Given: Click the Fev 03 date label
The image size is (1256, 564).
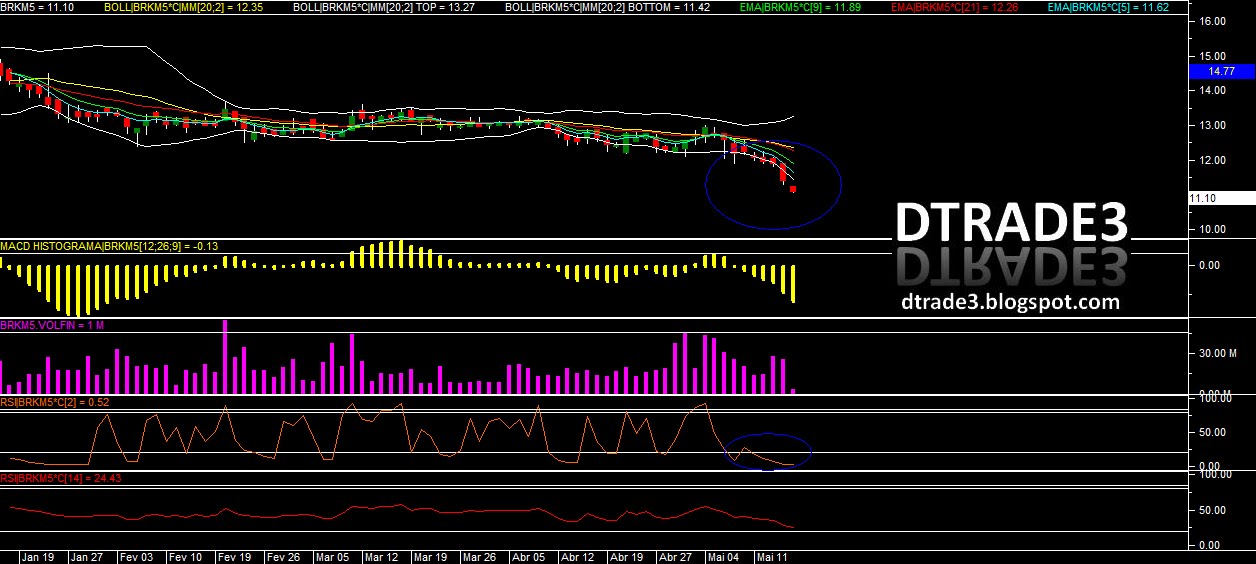Looking at the screenshot, I should click(135, 556).
